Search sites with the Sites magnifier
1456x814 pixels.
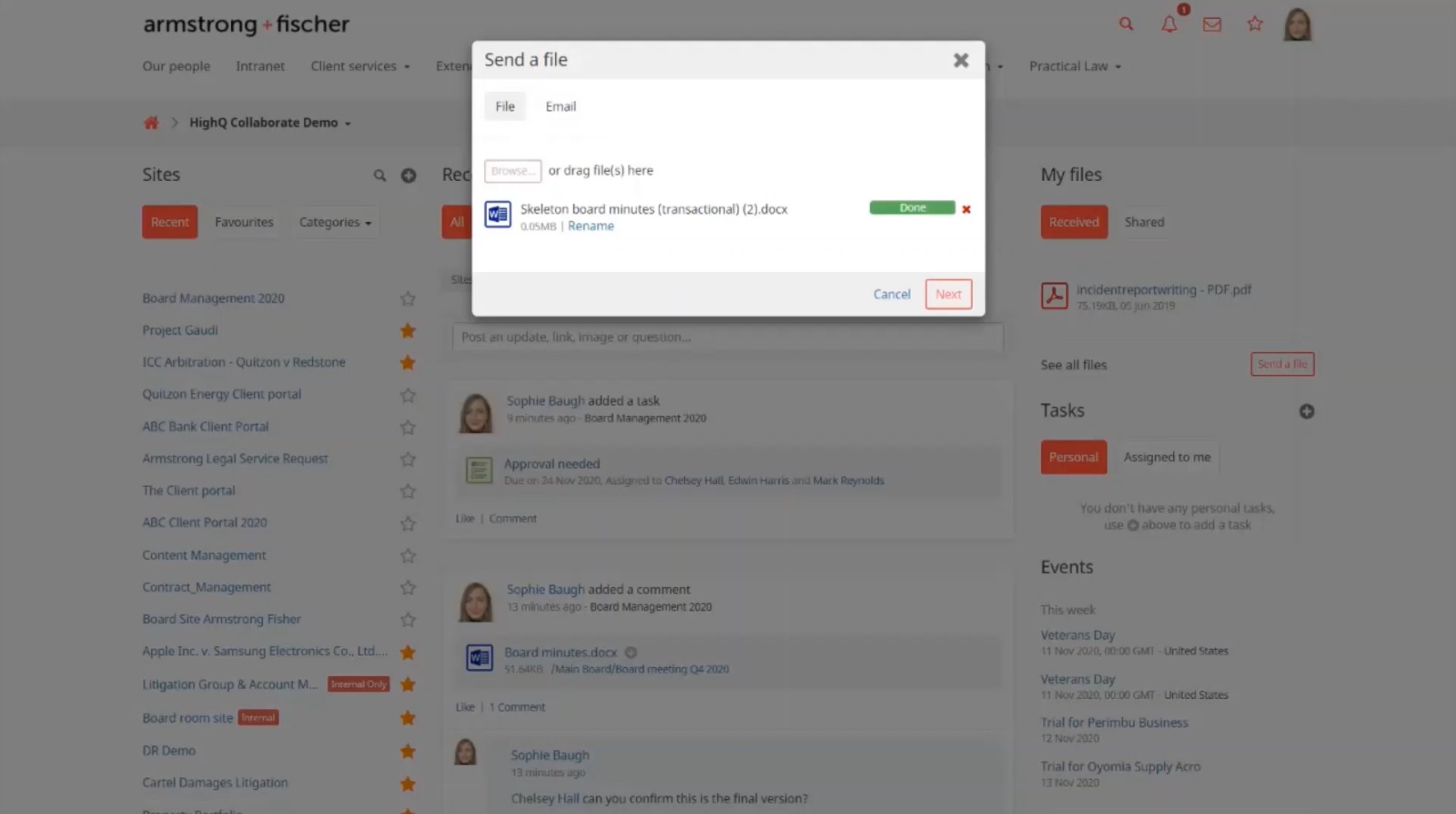(379, 175)
